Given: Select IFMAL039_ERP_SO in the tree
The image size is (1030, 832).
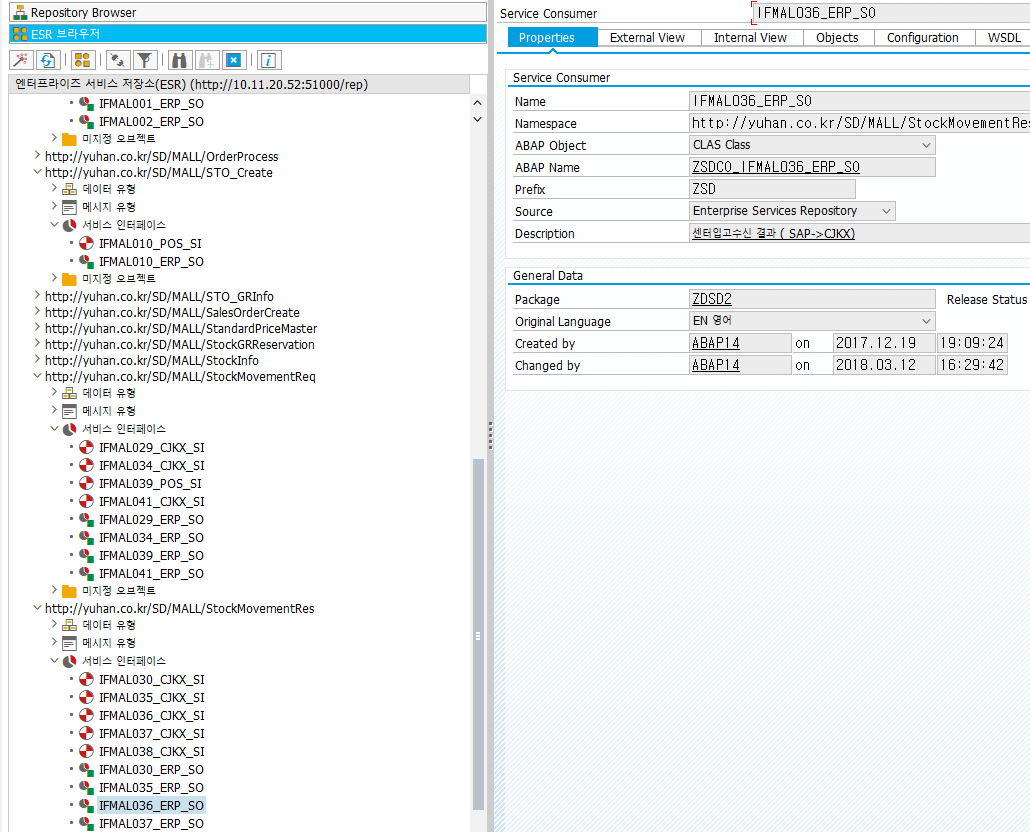Looking at the screenshot, I should (151, 556).
